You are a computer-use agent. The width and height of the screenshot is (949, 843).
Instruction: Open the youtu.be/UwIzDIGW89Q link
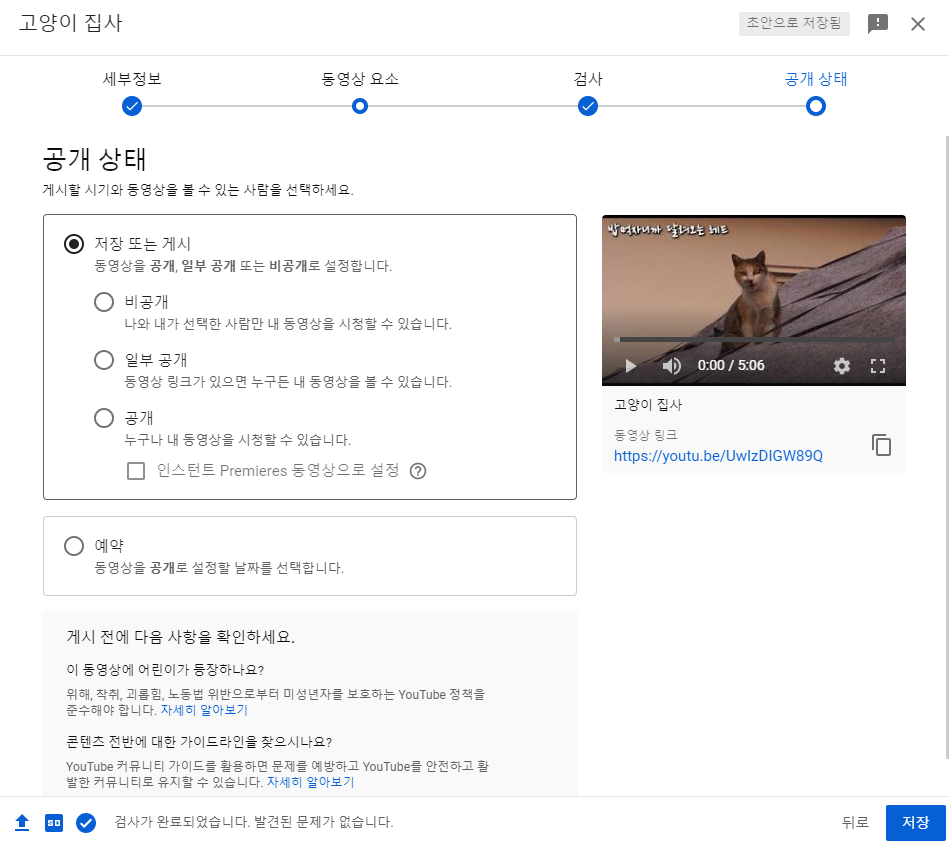[718, 456]
